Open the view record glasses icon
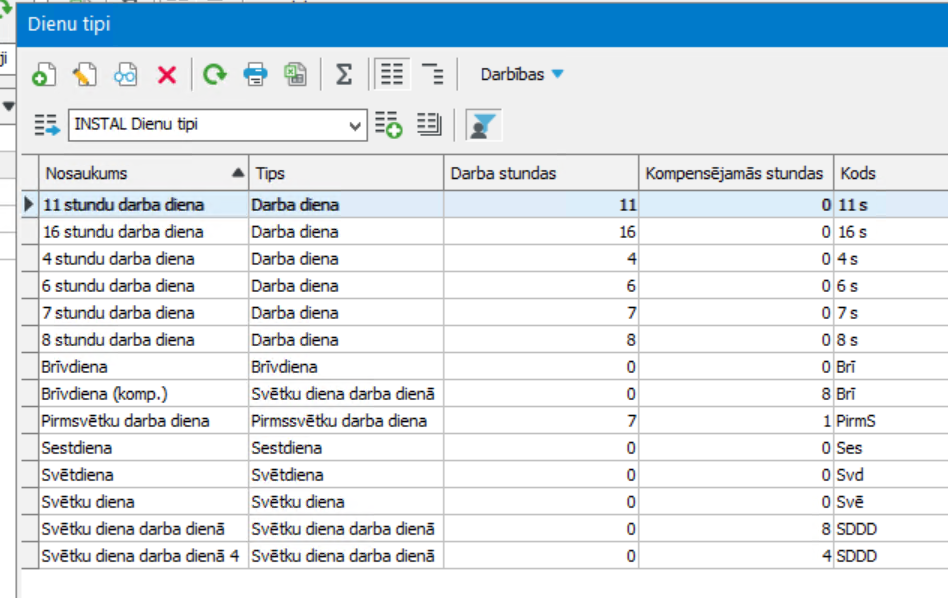Image resolution: width=948 pixels, height=598 pixels. [126, 75]
